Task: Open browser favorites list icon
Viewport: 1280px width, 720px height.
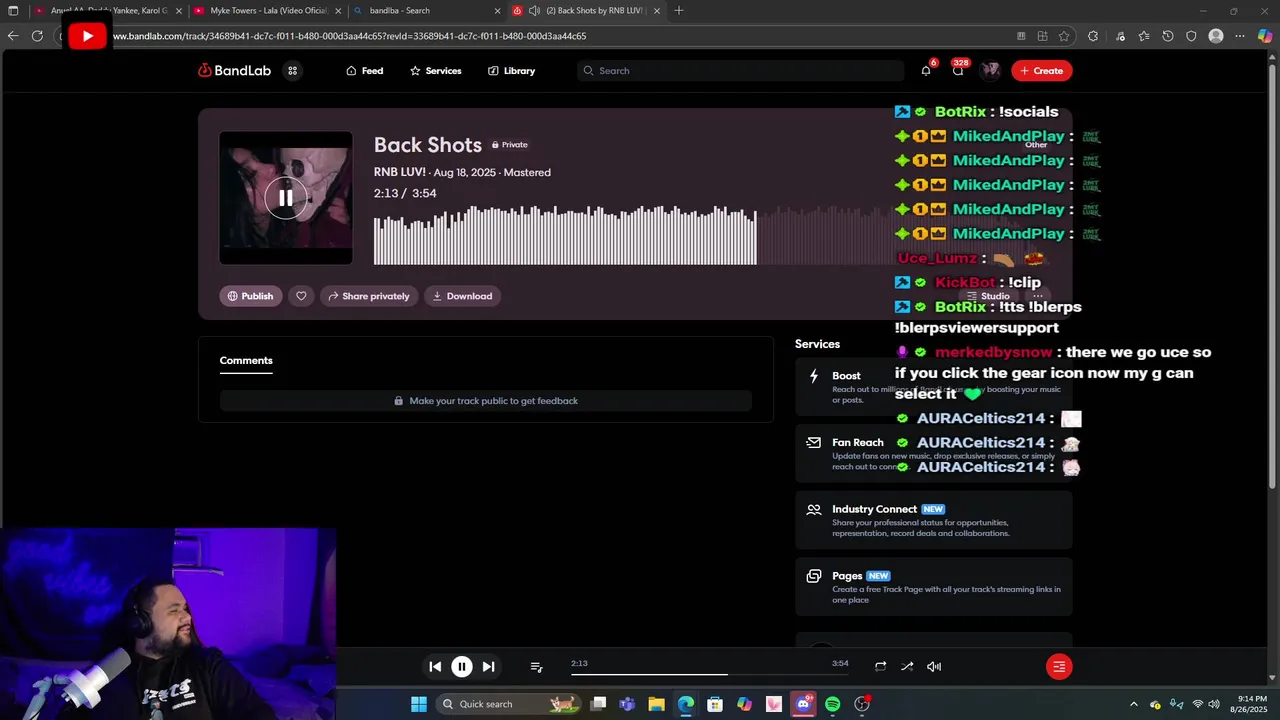Action: [x=1143, y=36]
